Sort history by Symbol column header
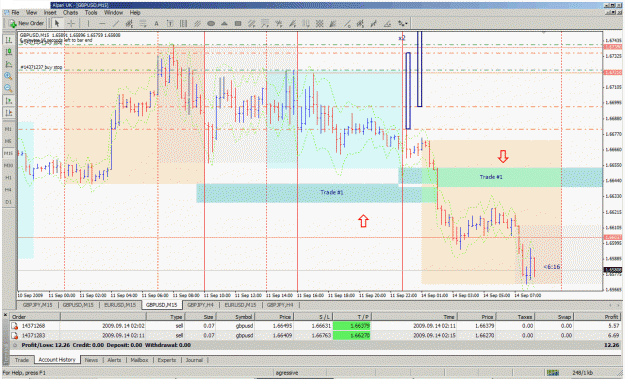Image resolution: width=625 pixels, height=379 pixels. 235,317
